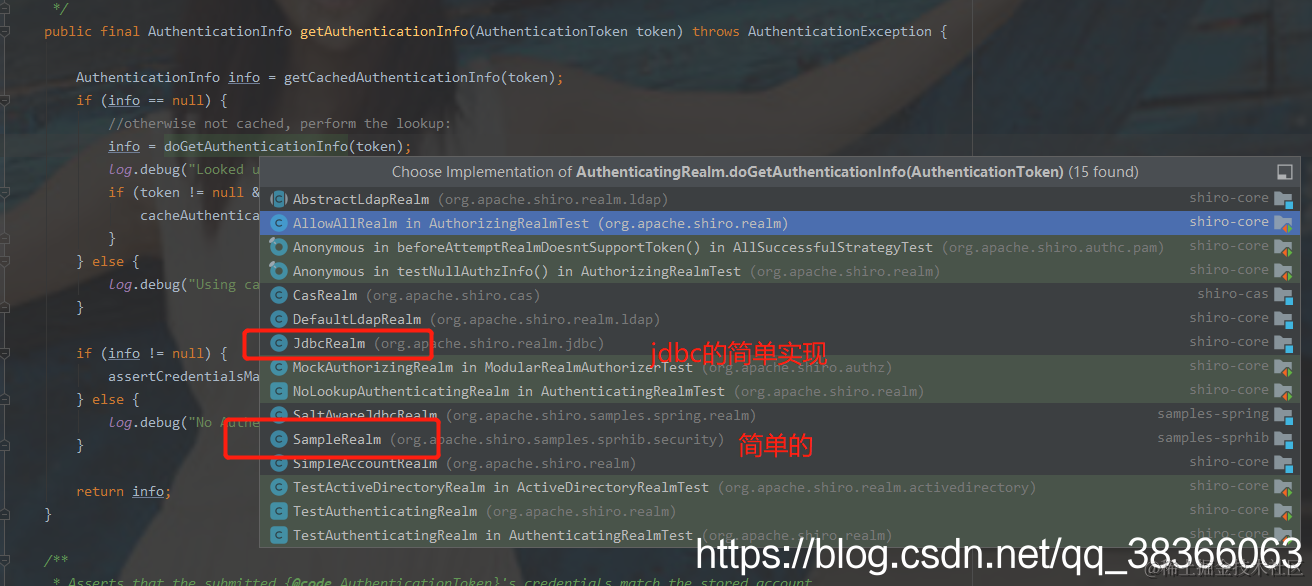
Task: Click class icon of Anonymous in testNullAuthzInfo()
Action: tap(279, 271)
